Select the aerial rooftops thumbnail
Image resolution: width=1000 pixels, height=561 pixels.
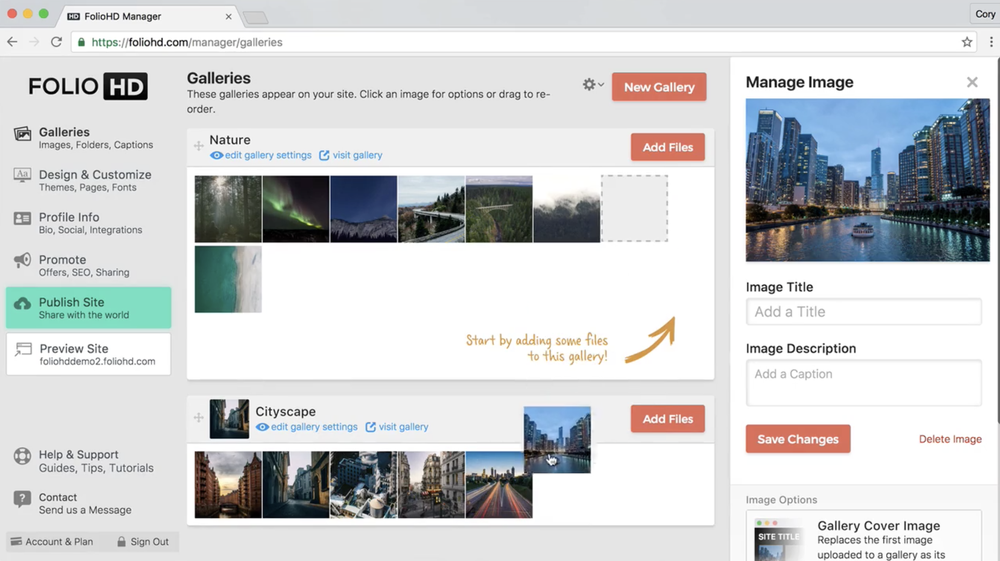[x=364, y=484]
